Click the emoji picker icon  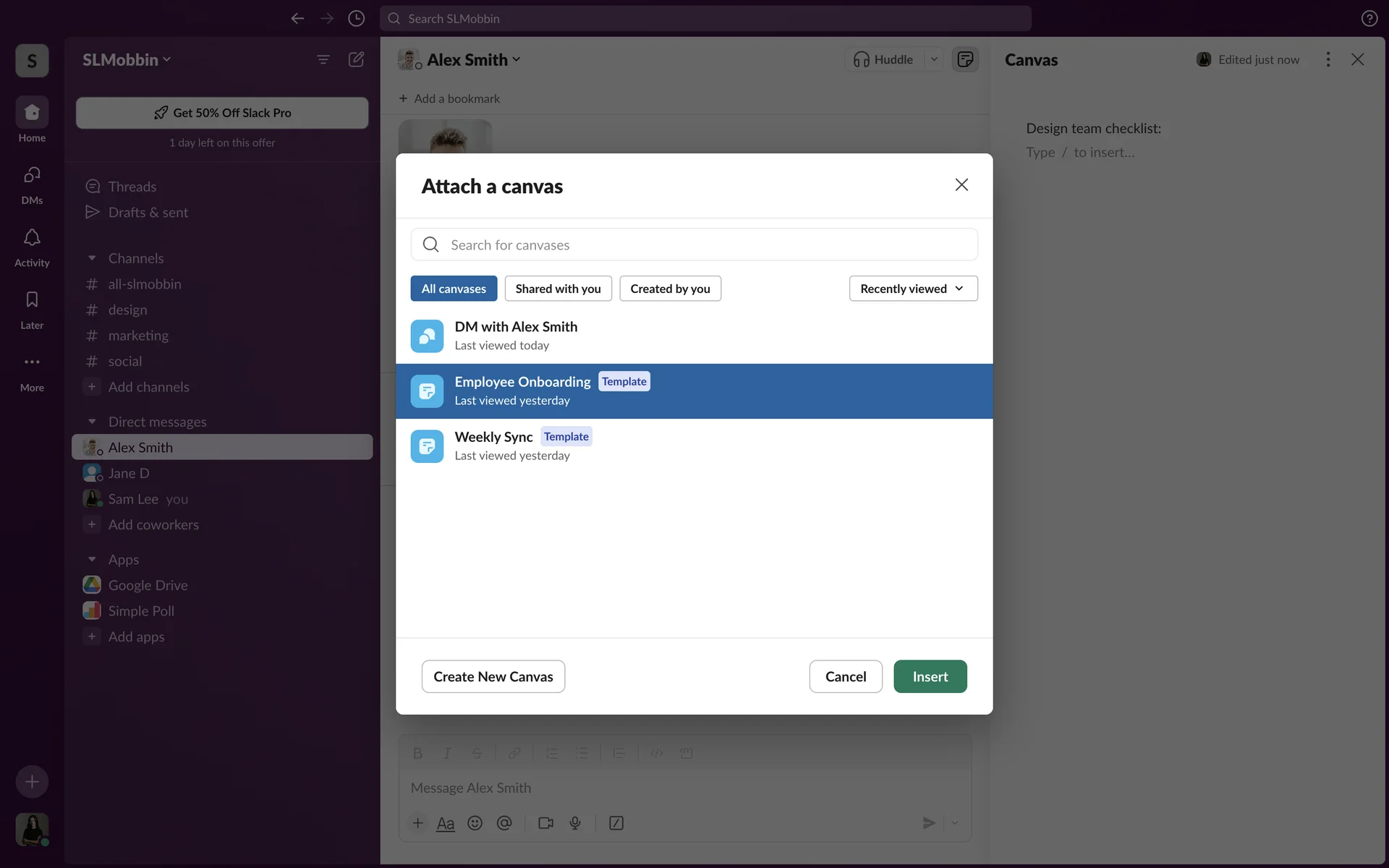point(475,823)
